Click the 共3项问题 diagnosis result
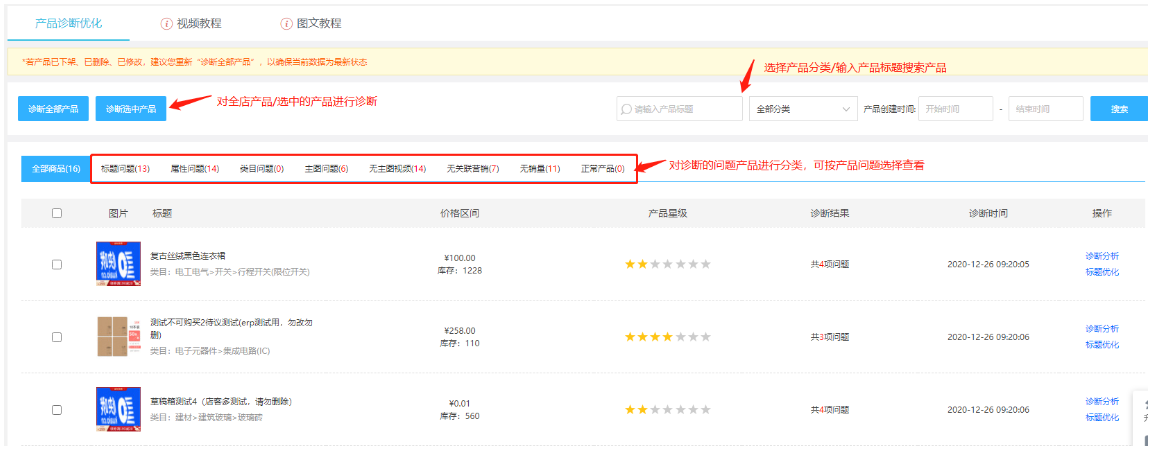Image resolution: width=1154 pixels, height=454 pixels. [x=829, y=336]
